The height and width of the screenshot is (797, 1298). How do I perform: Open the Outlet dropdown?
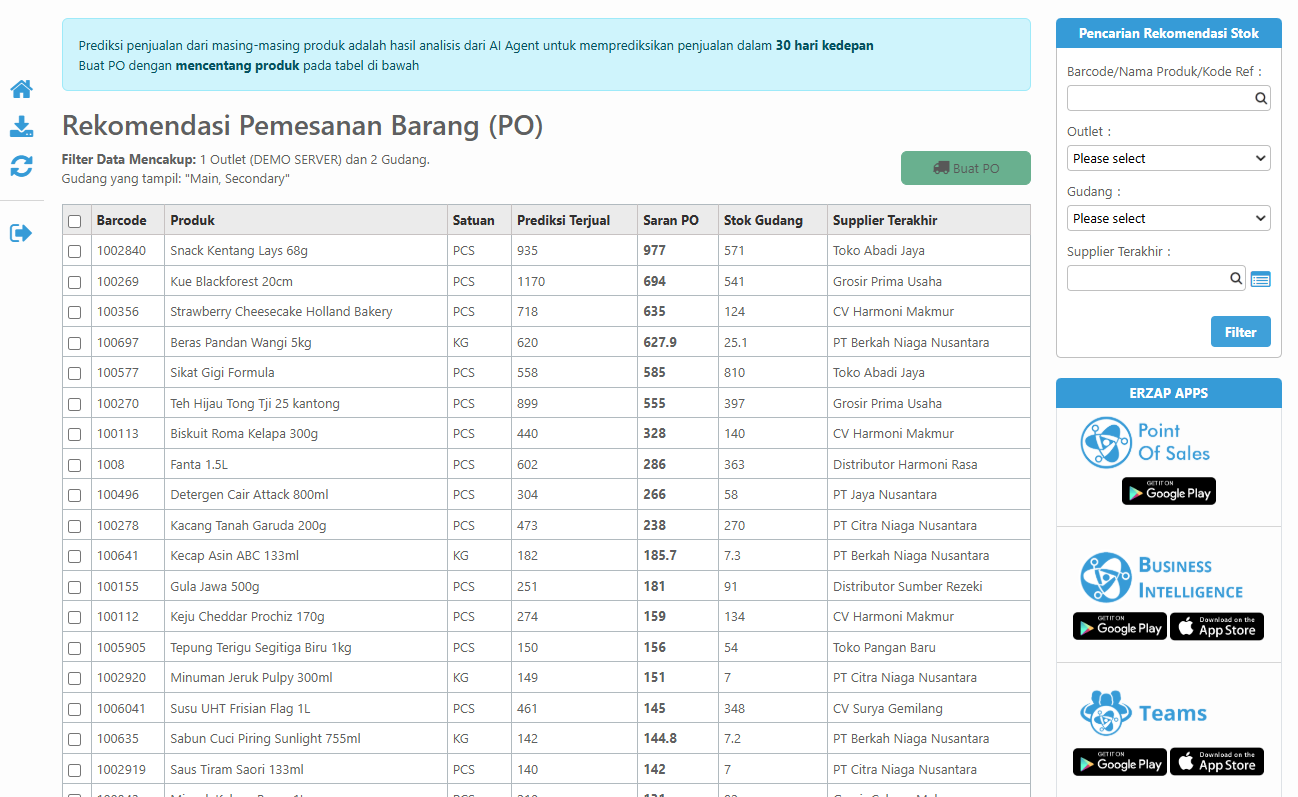click(1168, 158)
